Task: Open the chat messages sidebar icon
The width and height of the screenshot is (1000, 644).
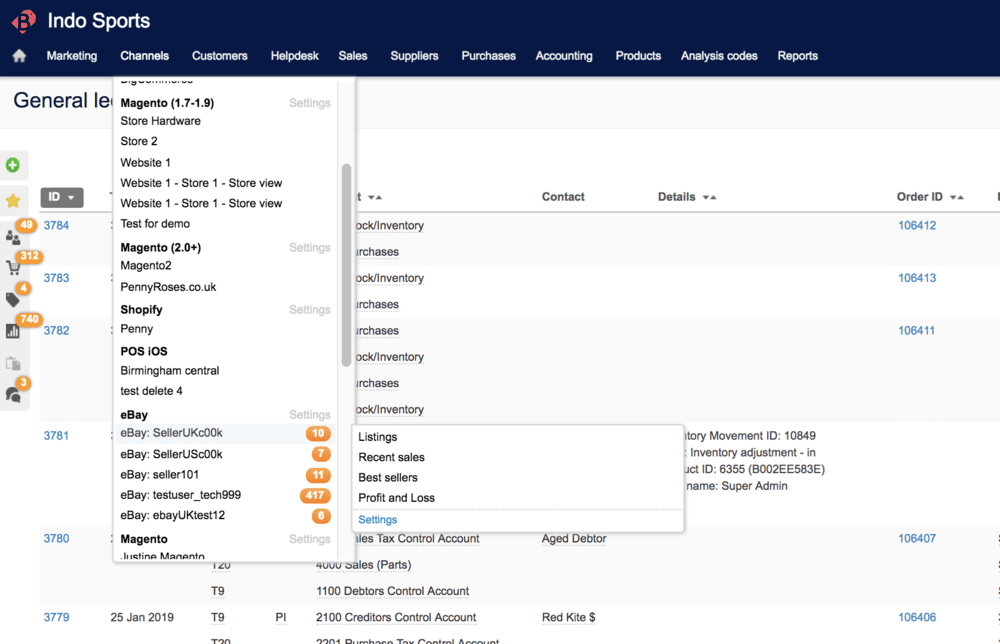Action: 13,395
